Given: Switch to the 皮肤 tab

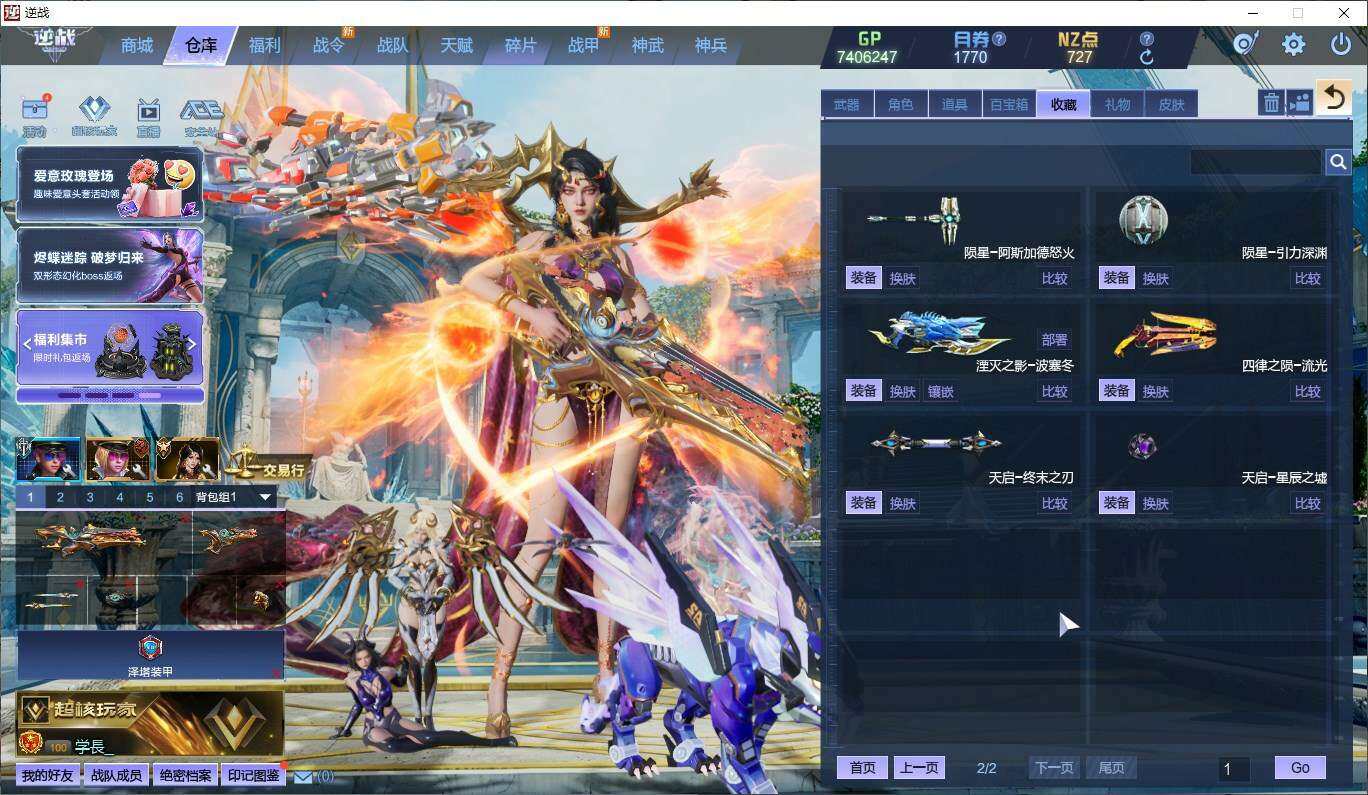Looking at the screenshot, I should tap(1171, 104).
